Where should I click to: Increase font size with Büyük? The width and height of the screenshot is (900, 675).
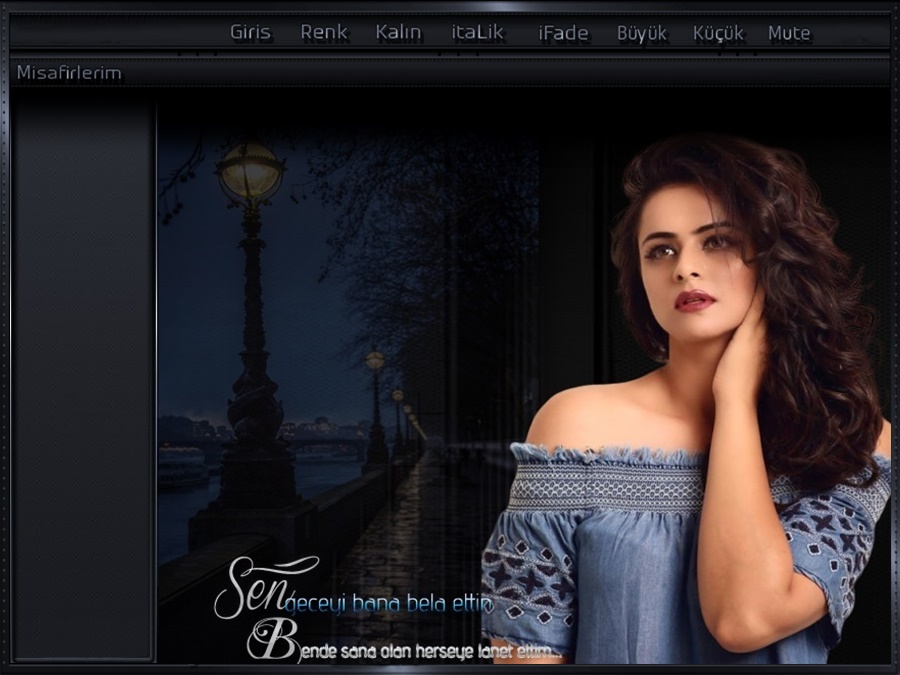pos(641,33)
